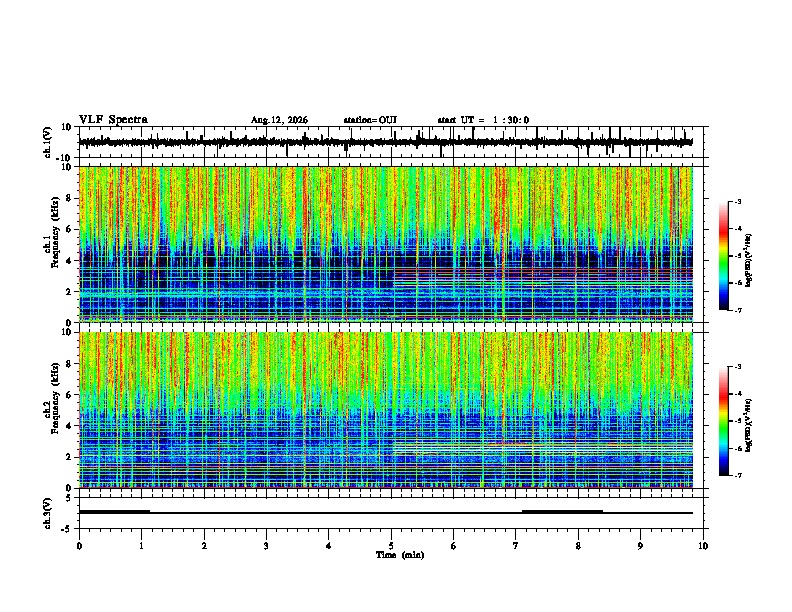Click the "2" kHz tick on ch.1 frequency axis
The image size is (792, 612).
(70, 292)
